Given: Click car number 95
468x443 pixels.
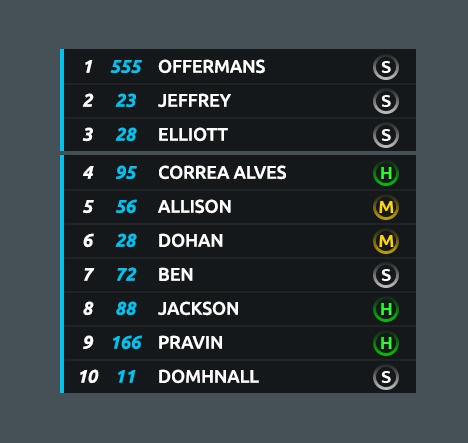Looking at the screenshot, I should click(x=126, y=173).
